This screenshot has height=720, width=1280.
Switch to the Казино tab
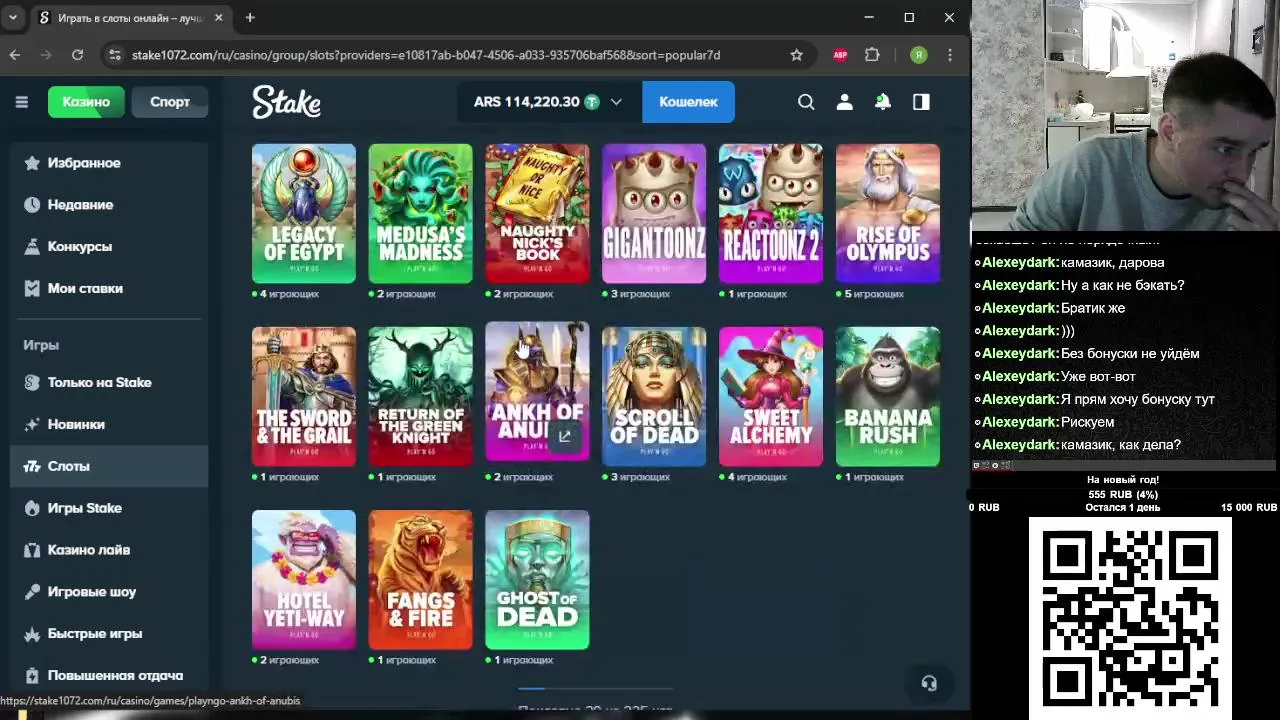(86, 102)
